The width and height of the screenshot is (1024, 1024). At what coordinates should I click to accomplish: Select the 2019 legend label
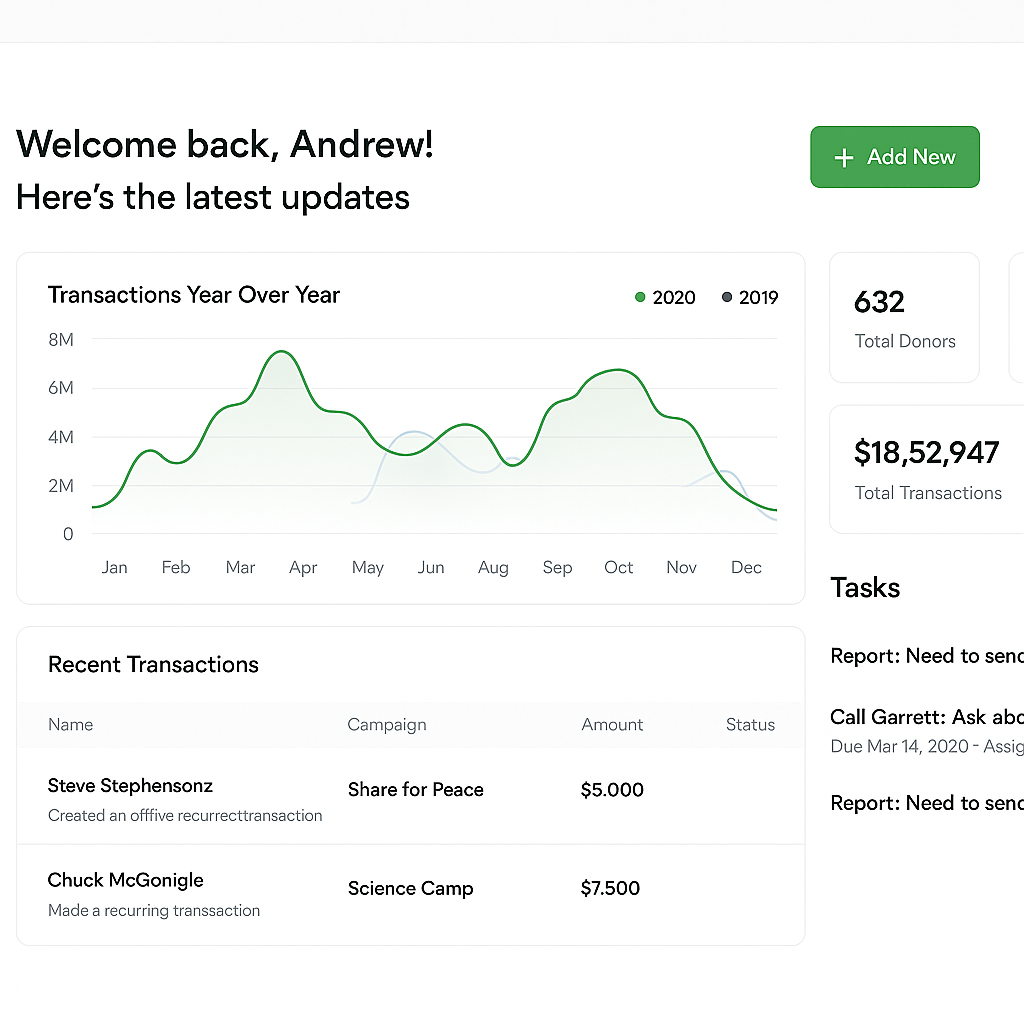click(758, 298)
